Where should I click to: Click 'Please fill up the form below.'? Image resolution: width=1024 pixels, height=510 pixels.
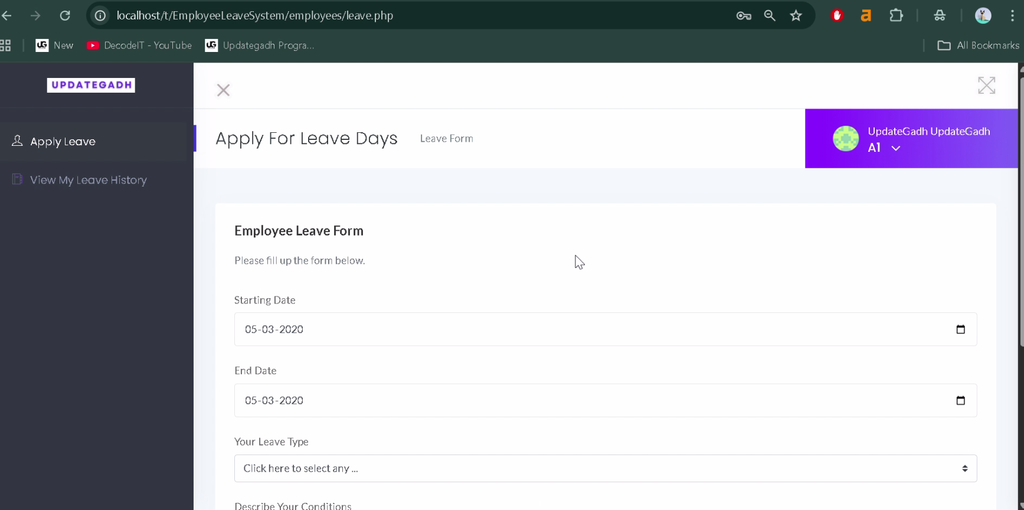click(x=300, y=261)
